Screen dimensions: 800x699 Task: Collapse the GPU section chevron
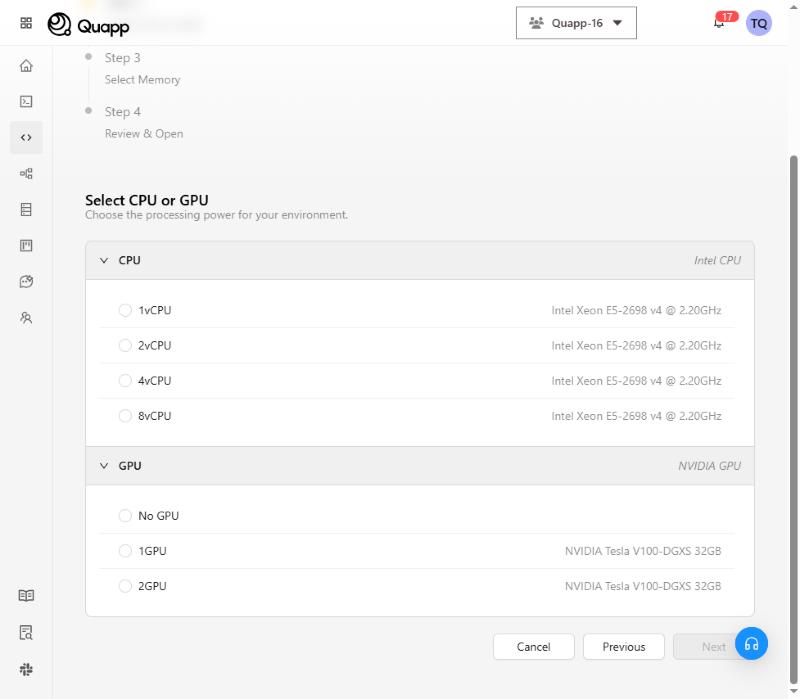(x=104, y=466)
